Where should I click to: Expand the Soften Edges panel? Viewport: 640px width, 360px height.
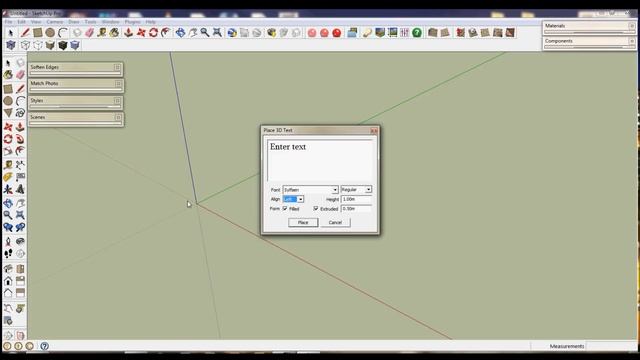[x=75, y=69]
